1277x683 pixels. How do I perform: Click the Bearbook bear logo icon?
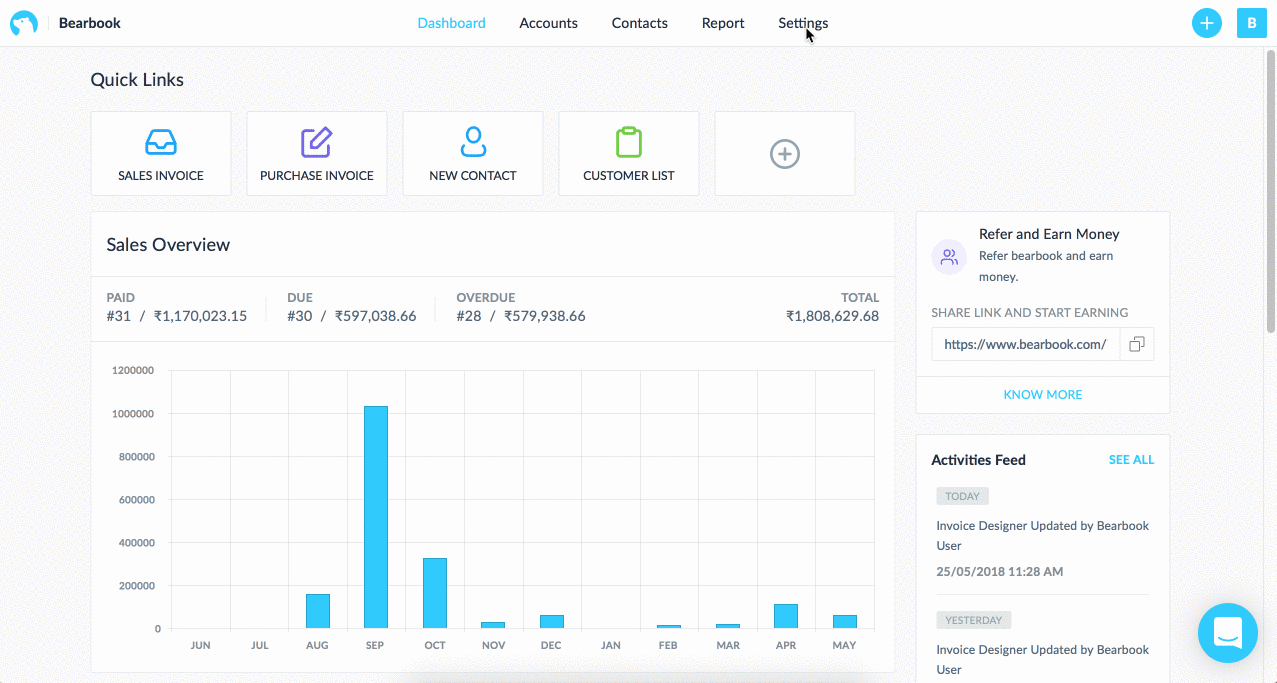point(24,23)
